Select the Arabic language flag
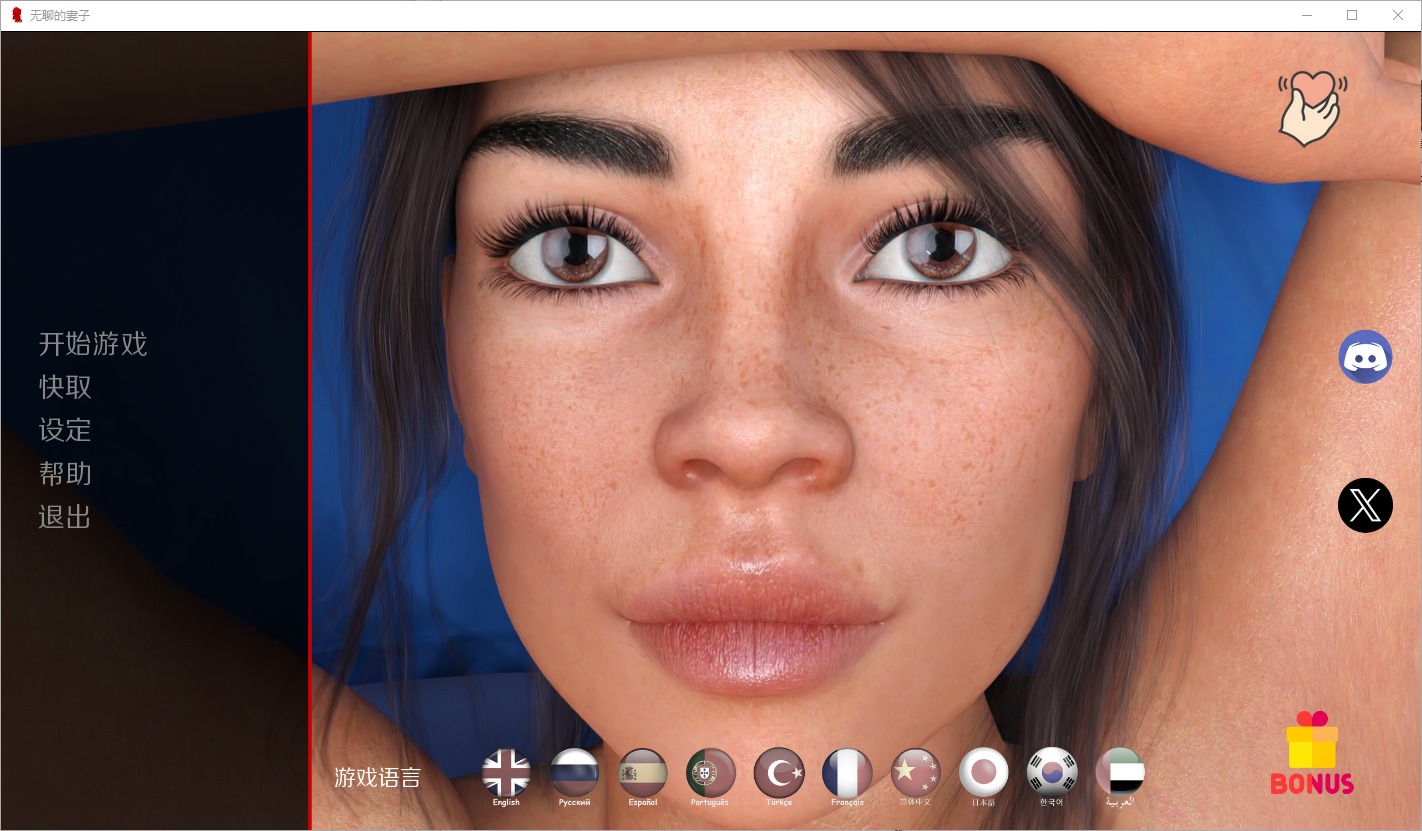This screenshot has height=831, width=1422. tap(1120, 773)
